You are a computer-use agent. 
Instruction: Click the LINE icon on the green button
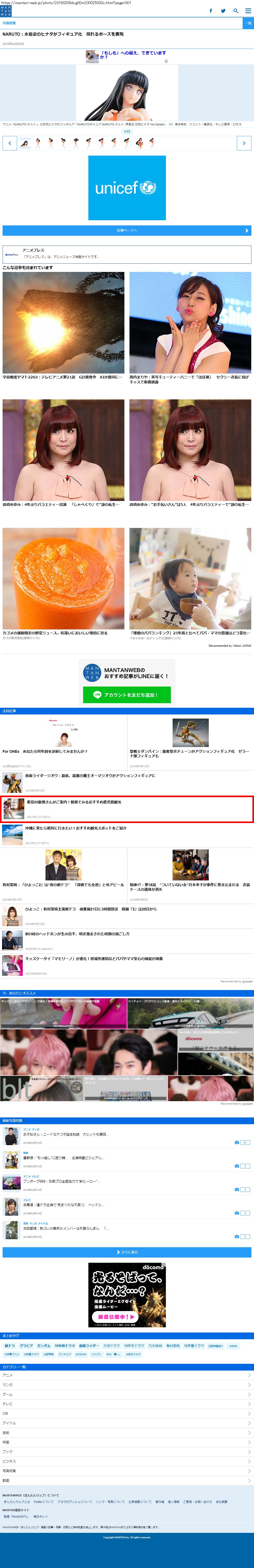(97, 695)
